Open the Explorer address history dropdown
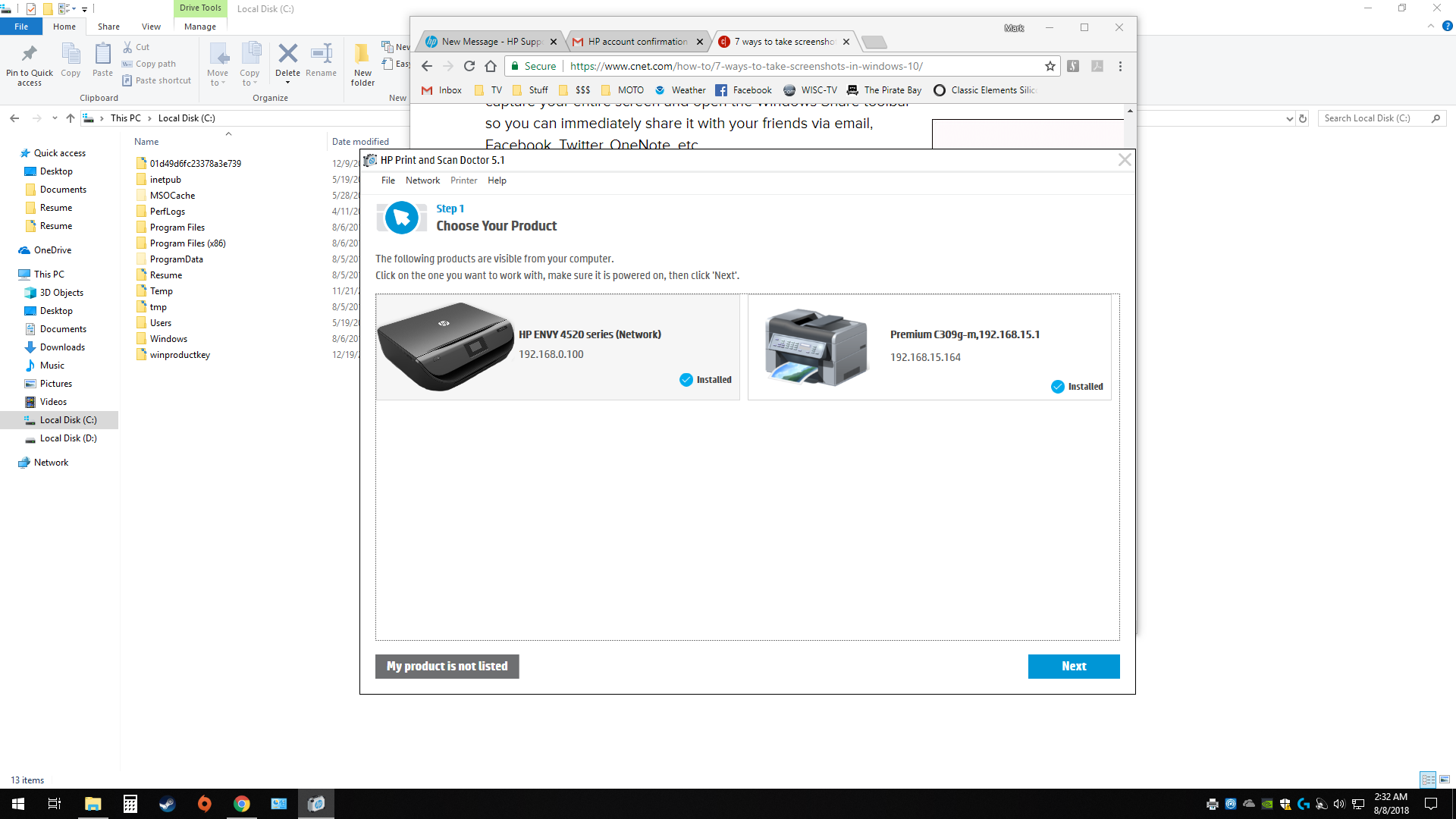 1289,118
